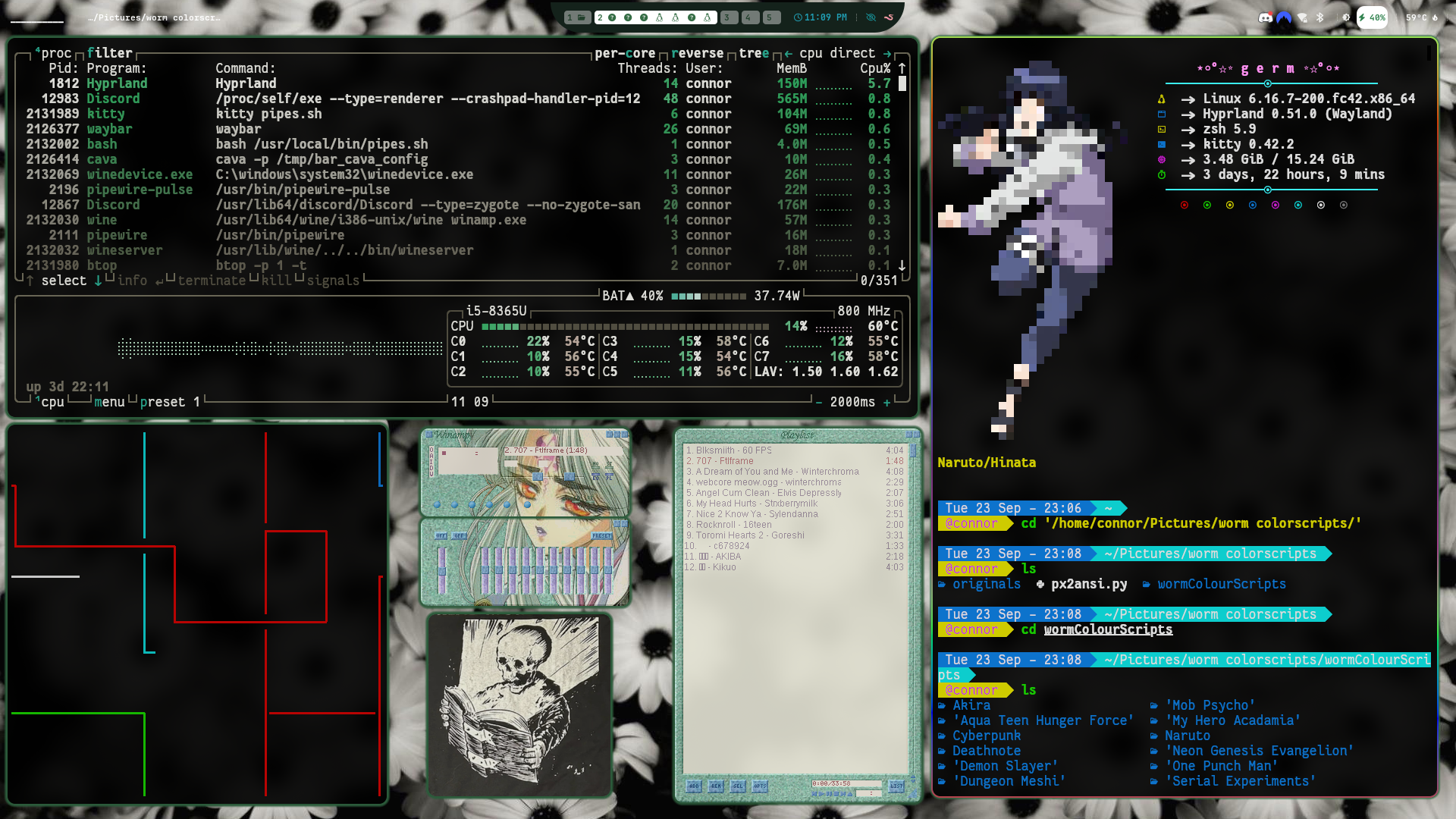Open the playlist OPTS menu
The width and height of the screenshot is (1456, 819).
point(760,786)
